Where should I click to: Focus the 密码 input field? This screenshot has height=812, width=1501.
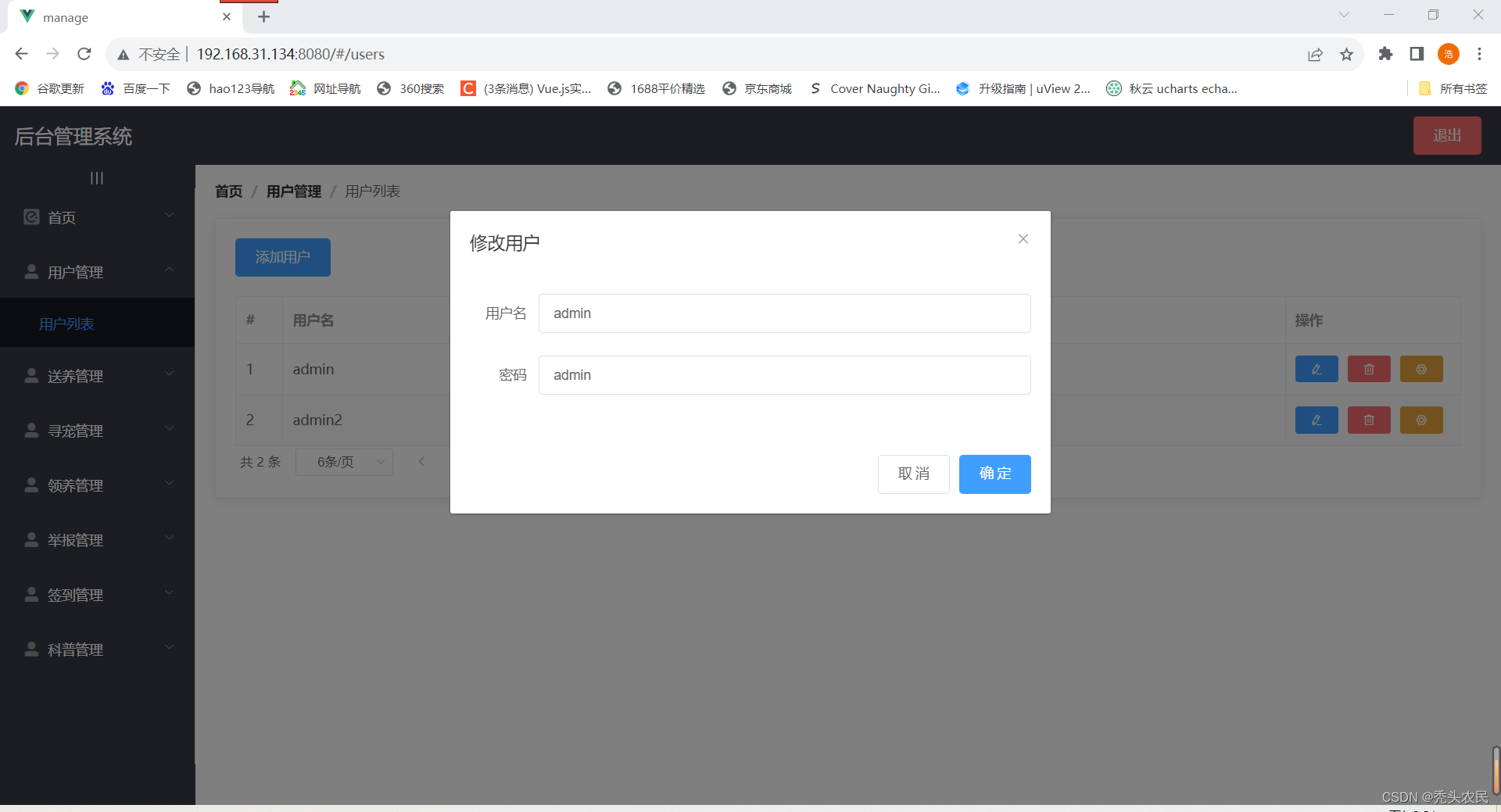(784, 375)
